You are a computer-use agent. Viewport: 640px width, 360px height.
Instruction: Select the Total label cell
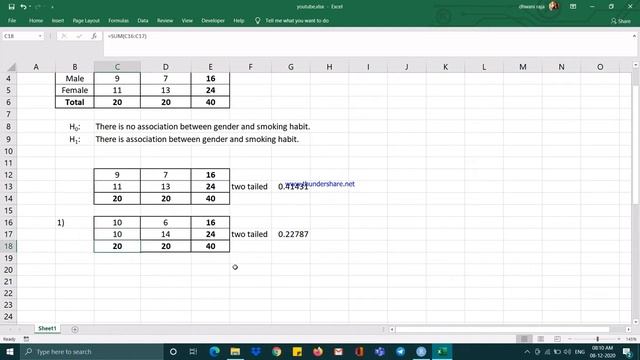pos(75,102)
